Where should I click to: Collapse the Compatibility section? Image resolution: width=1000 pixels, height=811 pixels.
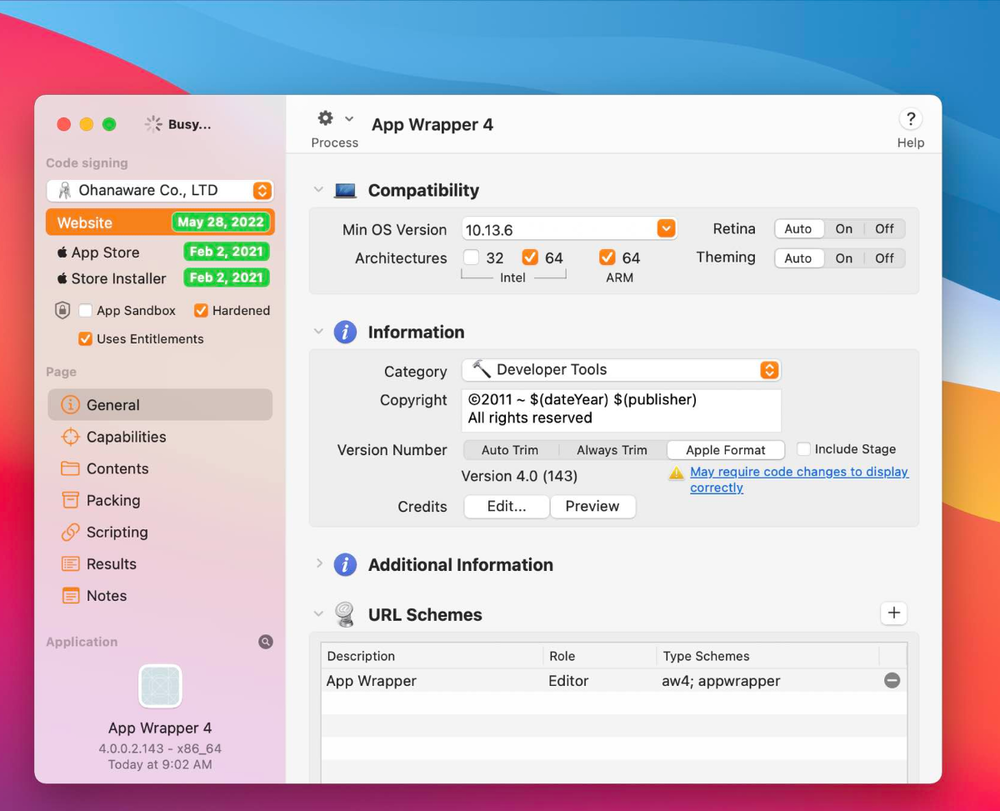[x=318, y=190]
